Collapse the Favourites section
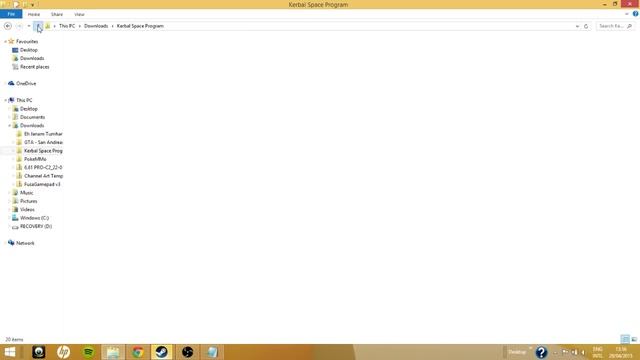Screen dimensions: 640x360 coord(5,42)
